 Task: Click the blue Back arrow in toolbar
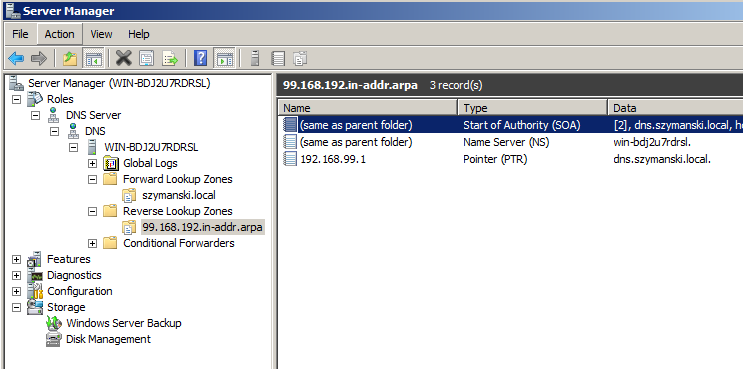point(16,59)
